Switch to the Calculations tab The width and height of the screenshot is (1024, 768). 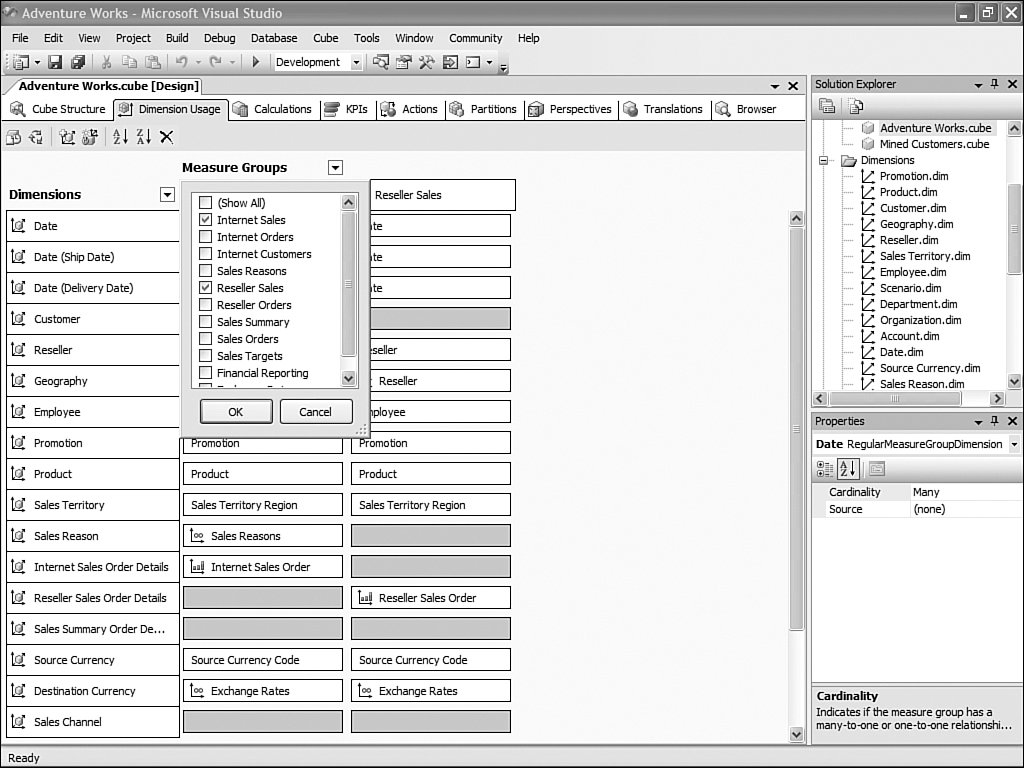tap(272, 109)
